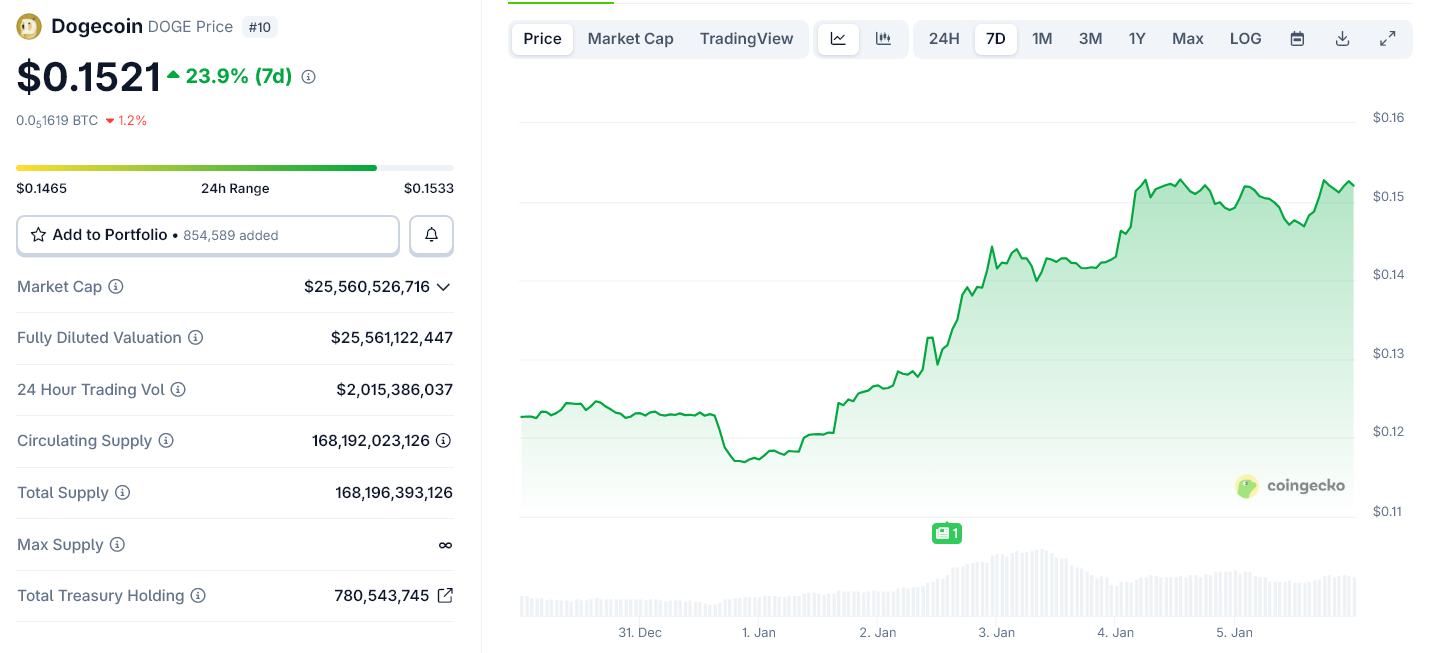Switch to candlestick chart view

point(882,38)
